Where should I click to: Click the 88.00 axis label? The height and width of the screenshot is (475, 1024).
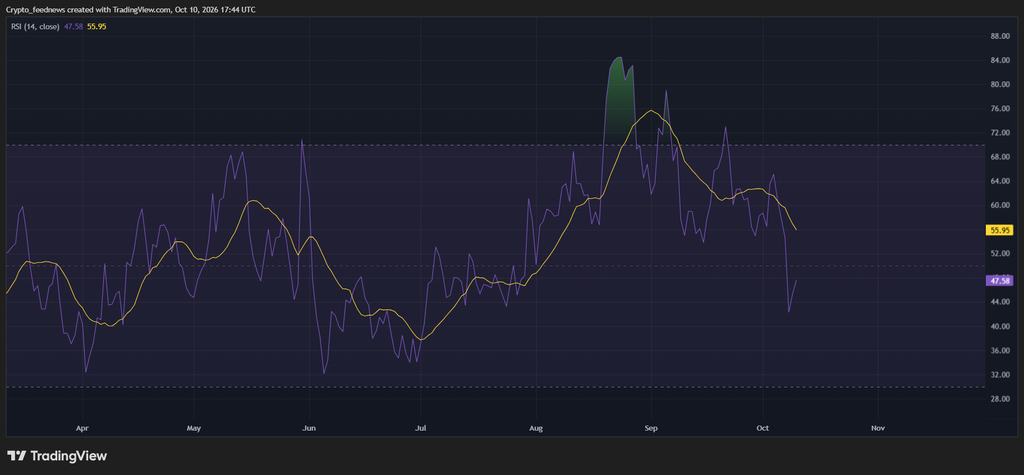1000,37
